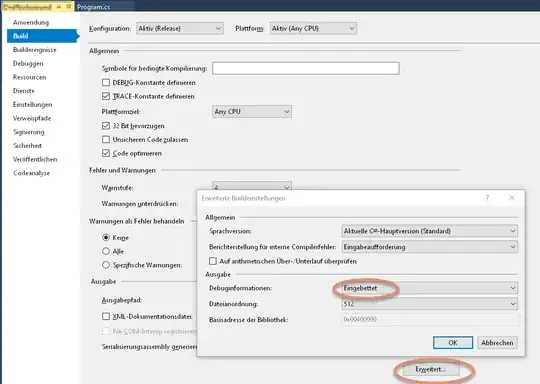540x384 pixels.
Task: Open the Debuggen settings page
Action: 28,63
